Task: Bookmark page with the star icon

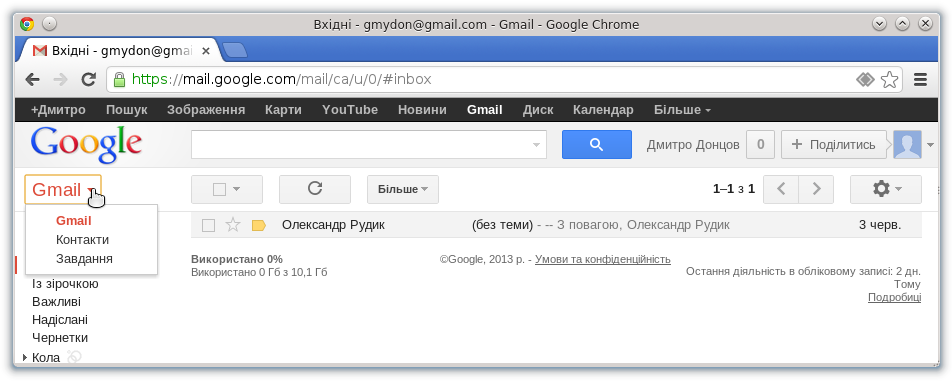Action: (889, 79)
